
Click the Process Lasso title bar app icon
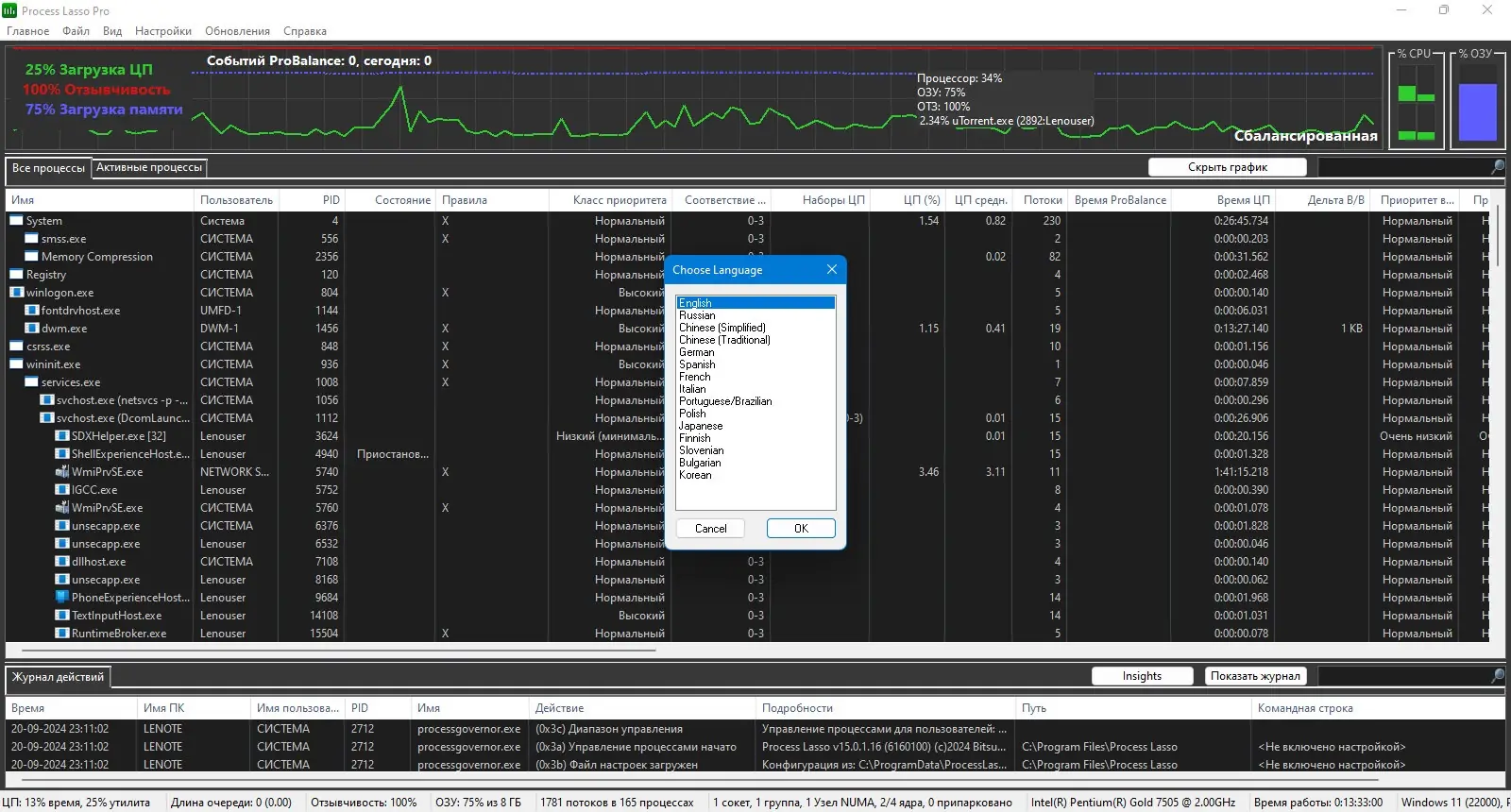click(9, 10)
